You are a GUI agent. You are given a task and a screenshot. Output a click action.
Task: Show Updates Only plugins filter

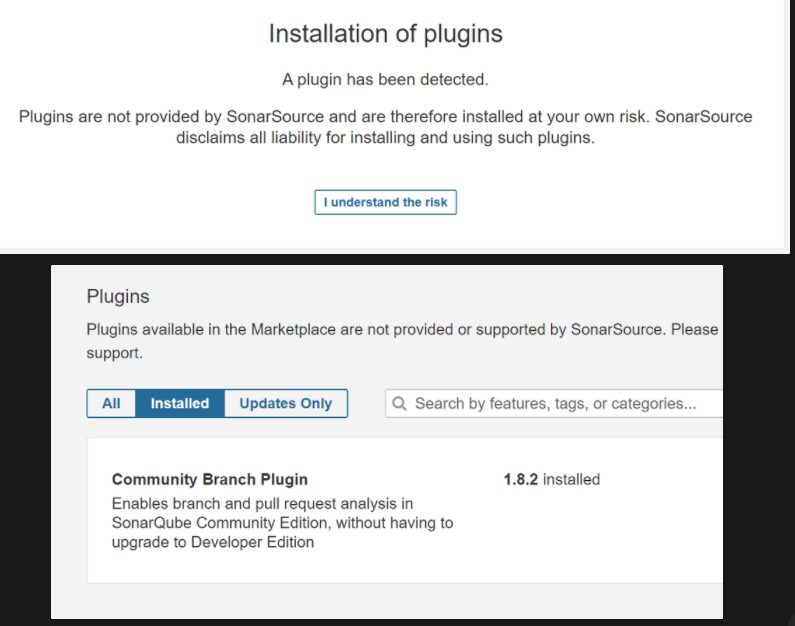pyautogui.click(x=285, y=403)
